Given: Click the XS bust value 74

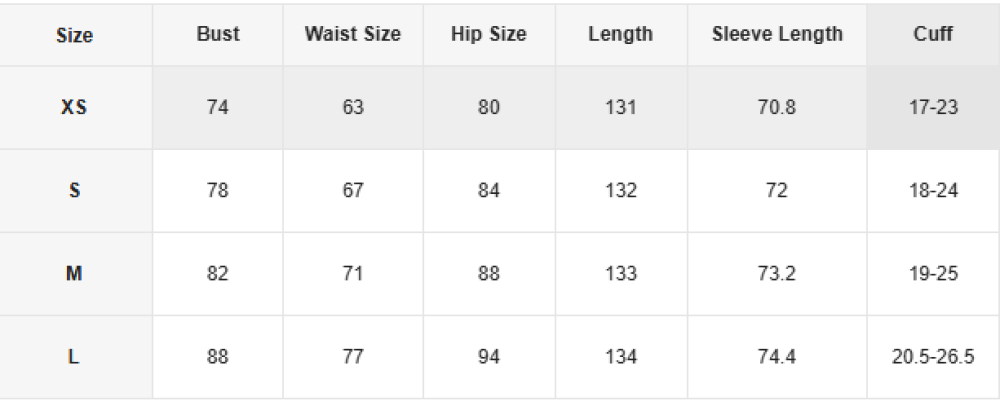Looking at the screenshot, I should click(218, 107).
